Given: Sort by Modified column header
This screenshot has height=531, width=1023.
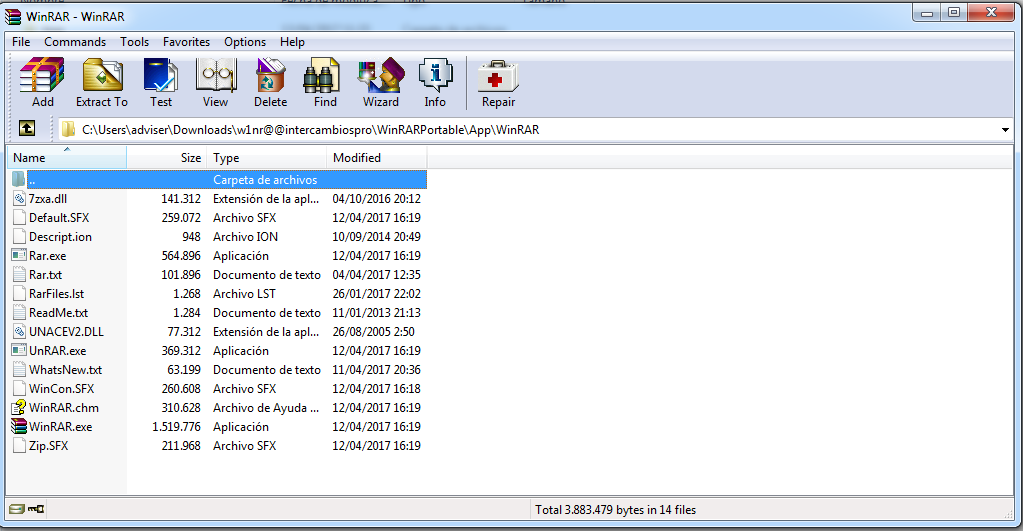Looking at the screenshot, I should (x=377, y=157).
